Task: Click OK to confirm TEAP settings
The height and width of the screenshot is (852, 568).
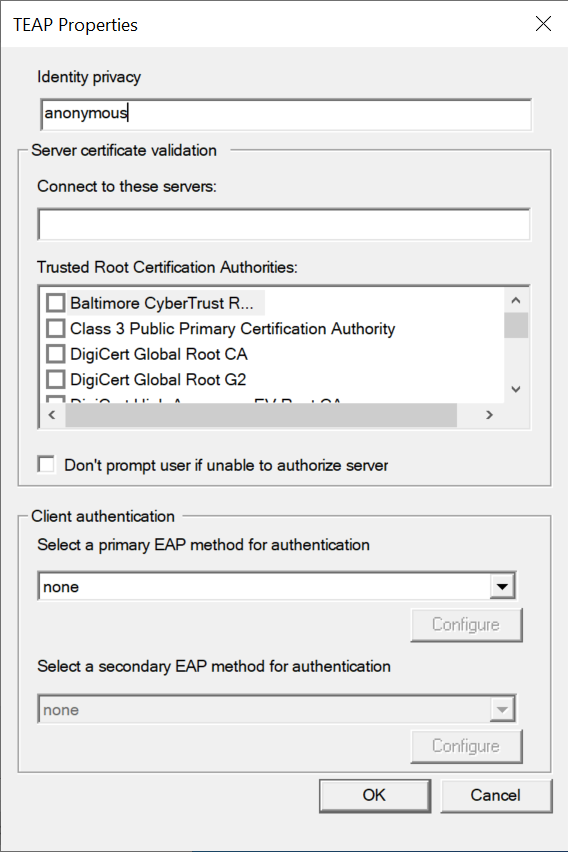Action: 374,795
